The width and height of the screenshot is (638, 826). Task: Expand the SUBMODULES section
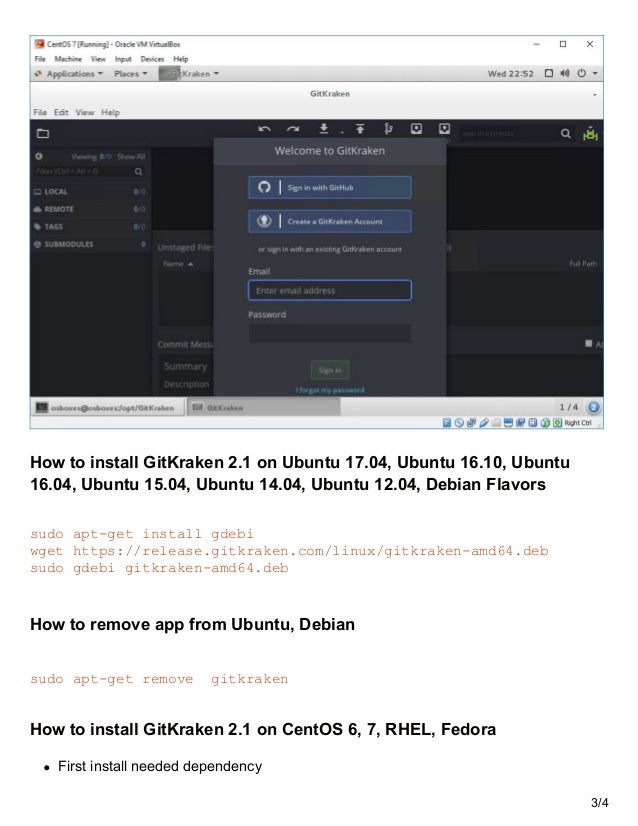click(90, 244)
